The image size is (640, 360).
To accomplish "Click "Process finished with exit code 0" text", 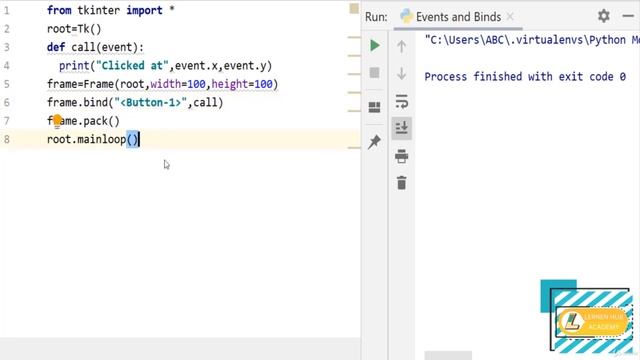I will point(525,77).
